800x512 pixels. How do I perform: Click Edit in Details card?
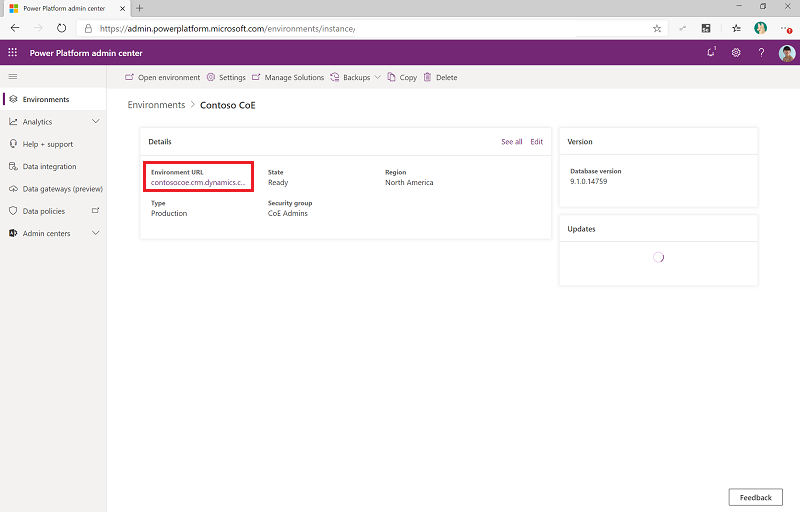click(537, 142)
